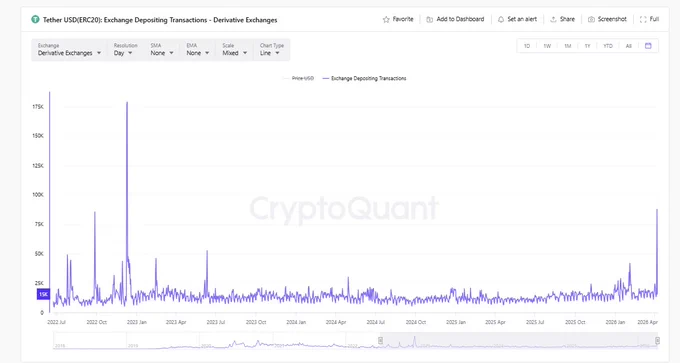This screenshot has height=363, width=680.
Task: Open the calendar date range picker
Action: pos(648,46)
